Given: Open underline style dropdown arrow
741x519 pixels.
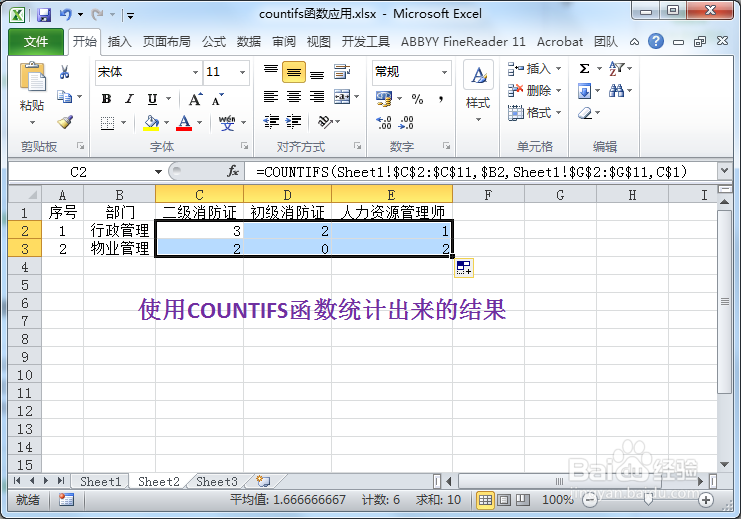Looking at the screenshot, I should 168,99.
